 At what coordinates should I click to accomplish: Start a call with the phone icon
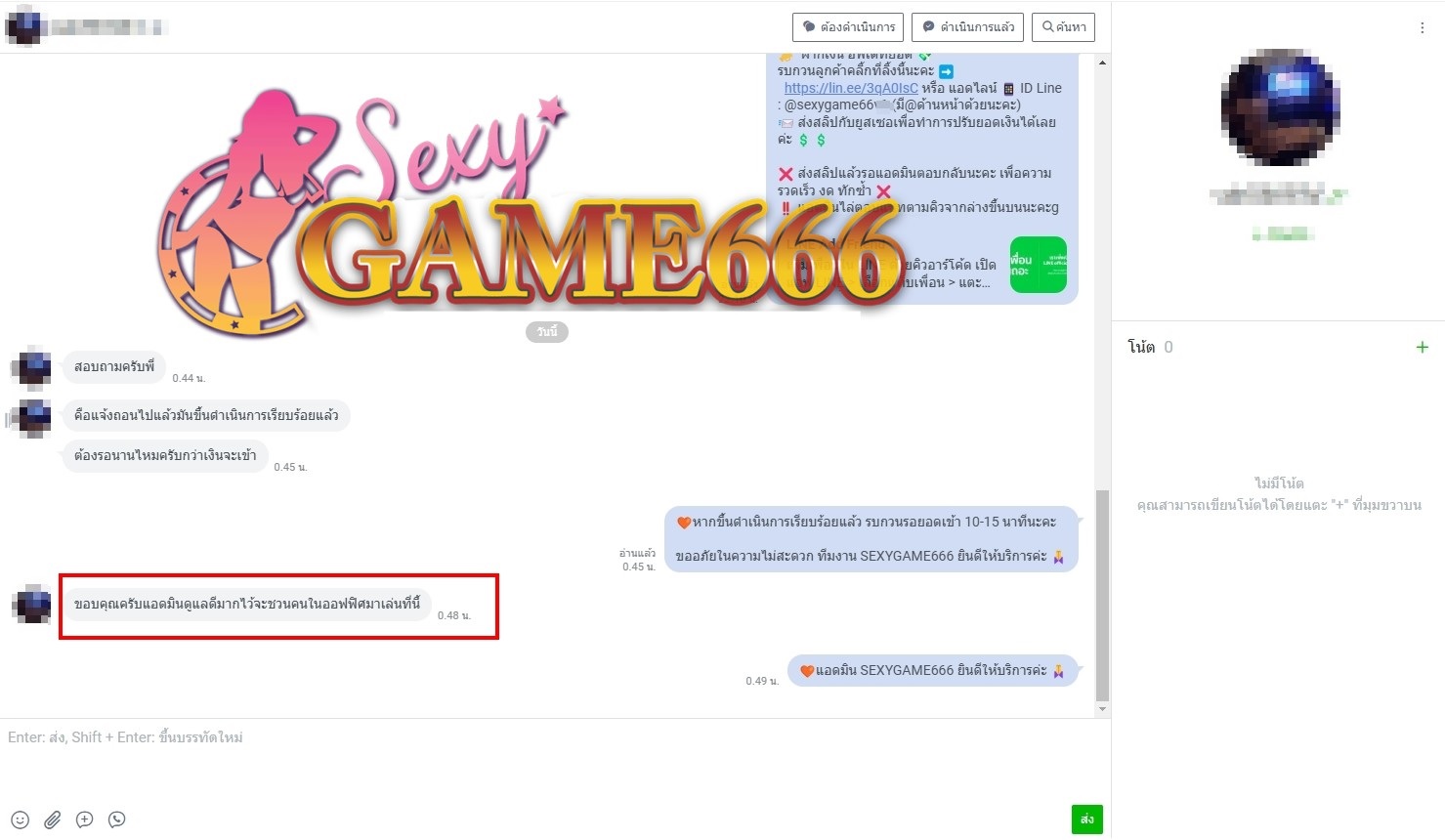(x=117, y=819)
